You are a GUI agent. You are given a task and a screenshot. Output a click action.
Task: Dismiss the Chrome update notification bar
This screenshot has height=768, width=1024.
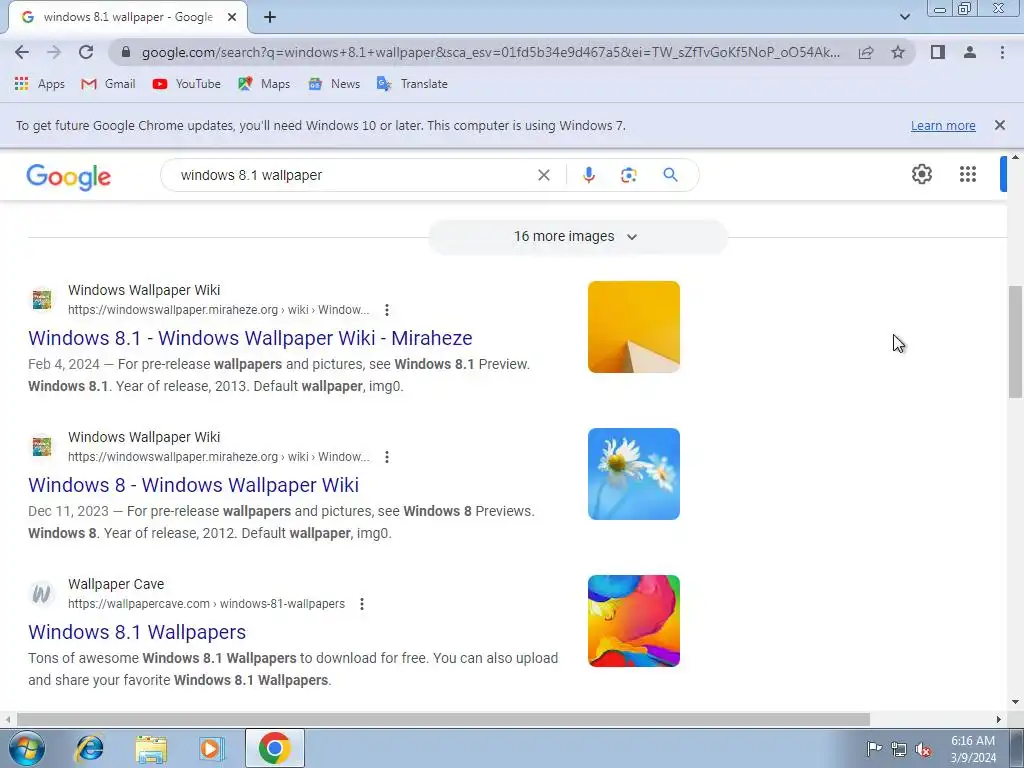pos(1000,125)
